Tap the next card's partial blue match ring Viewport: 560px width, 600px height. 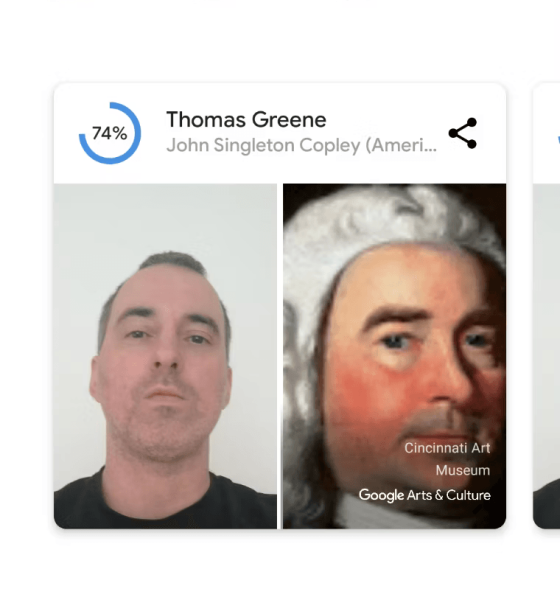click(559, 140)
